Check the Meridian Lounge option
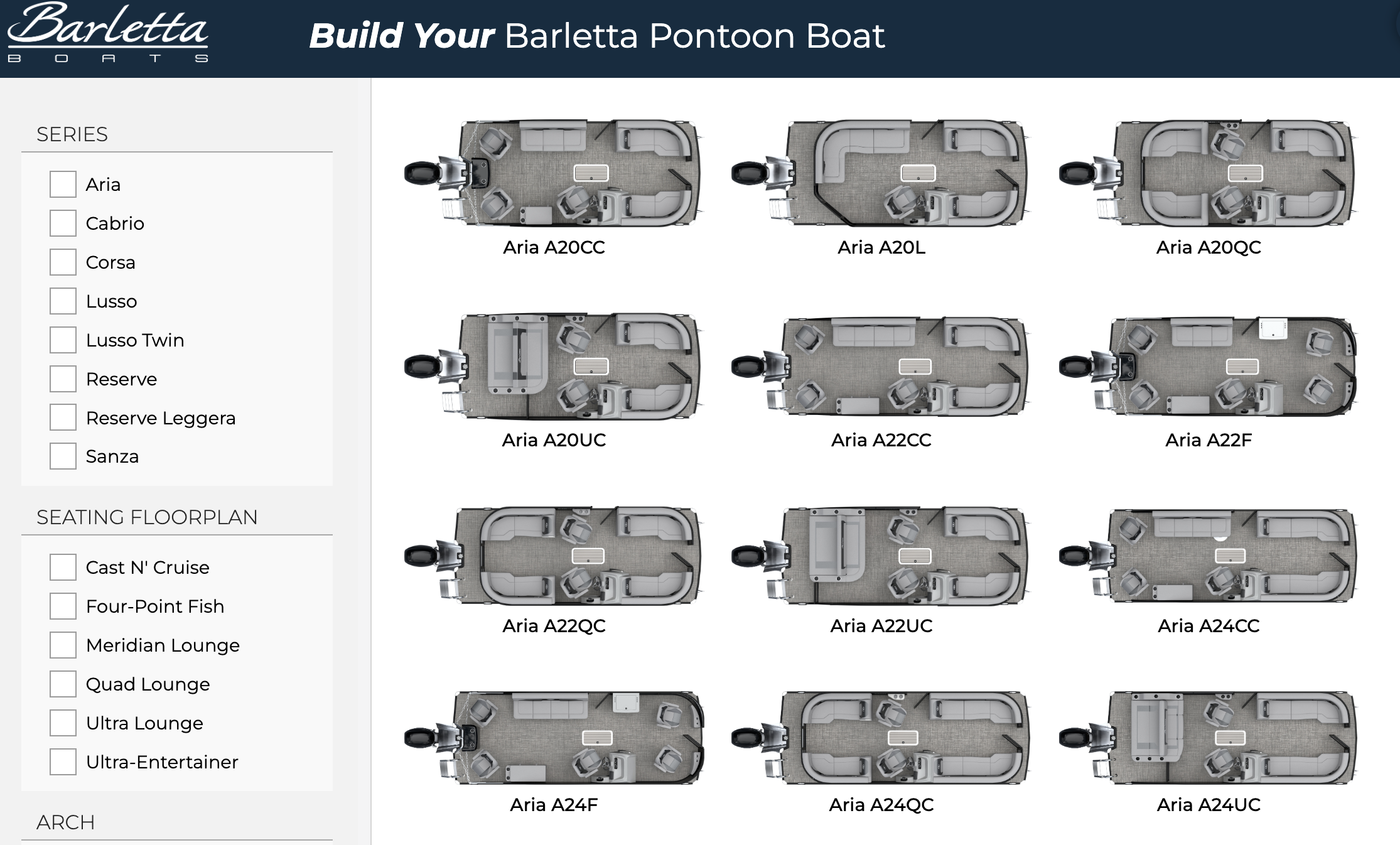The width and height of the screenshot is (1400, 845). pyautogui.click(x=63, y=645)
